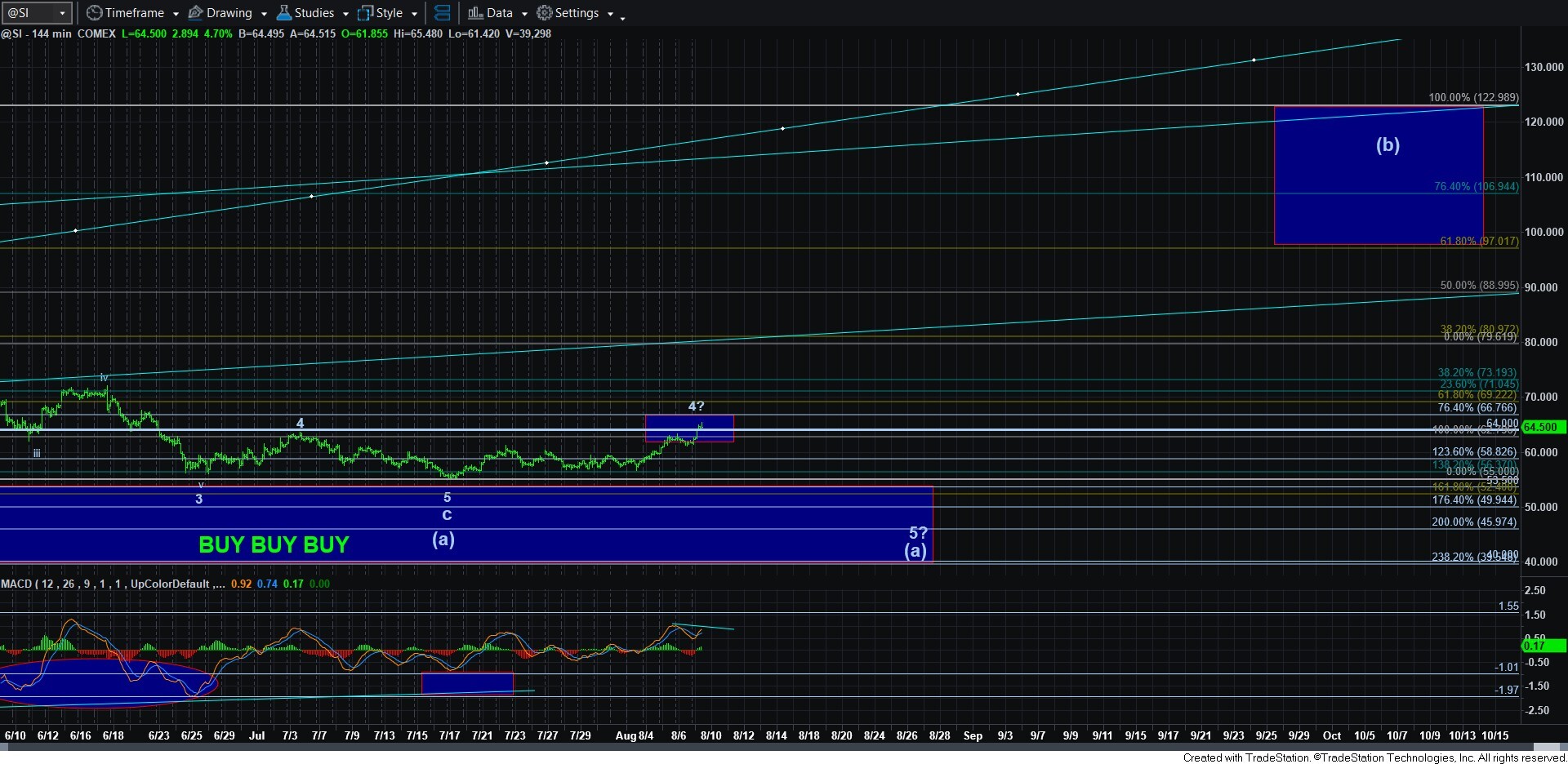Select the 5? wave label in the buy zone
Image resolution: width=1568 pixels, height=764 pixels.
(918, 533)
